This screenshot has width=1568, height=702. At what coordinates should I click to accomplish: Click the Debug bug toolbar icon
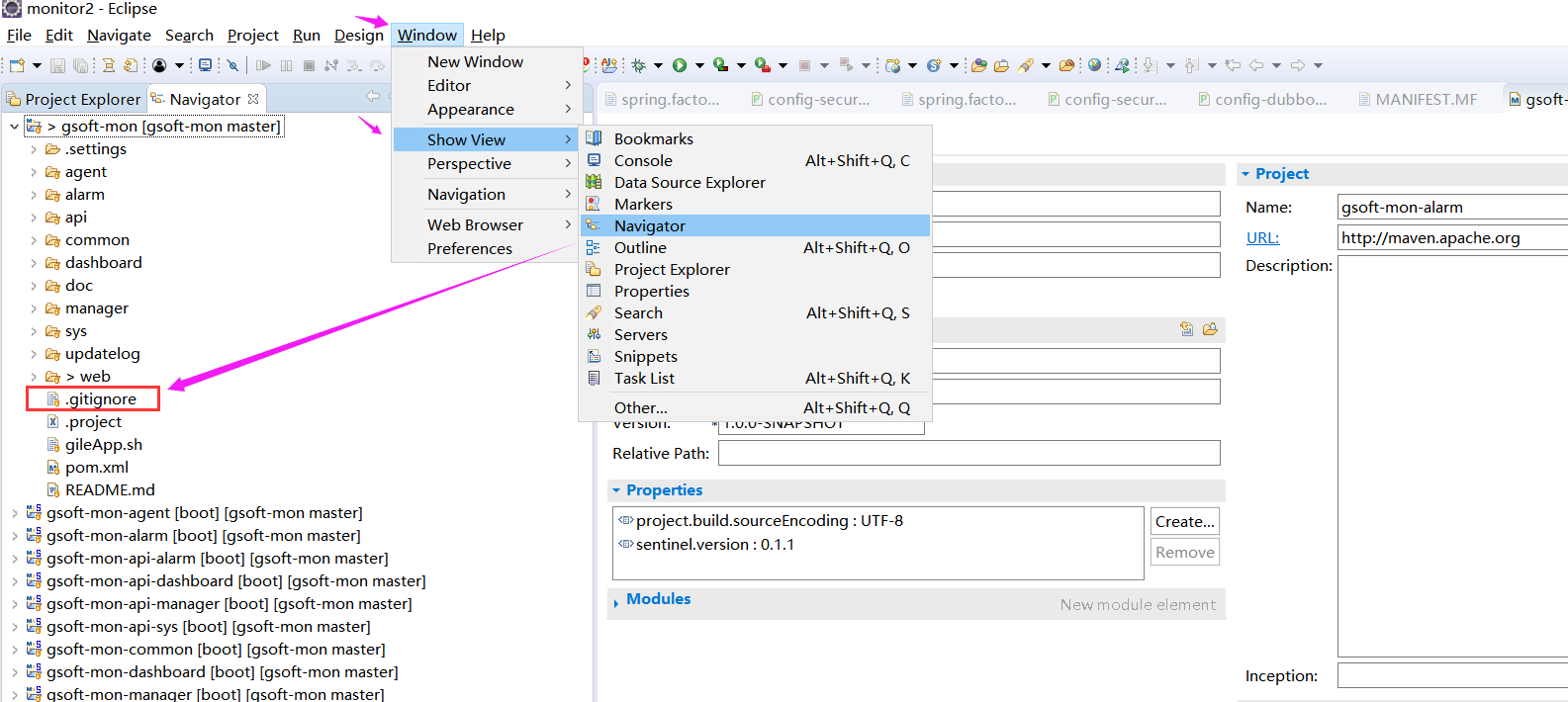638,65
